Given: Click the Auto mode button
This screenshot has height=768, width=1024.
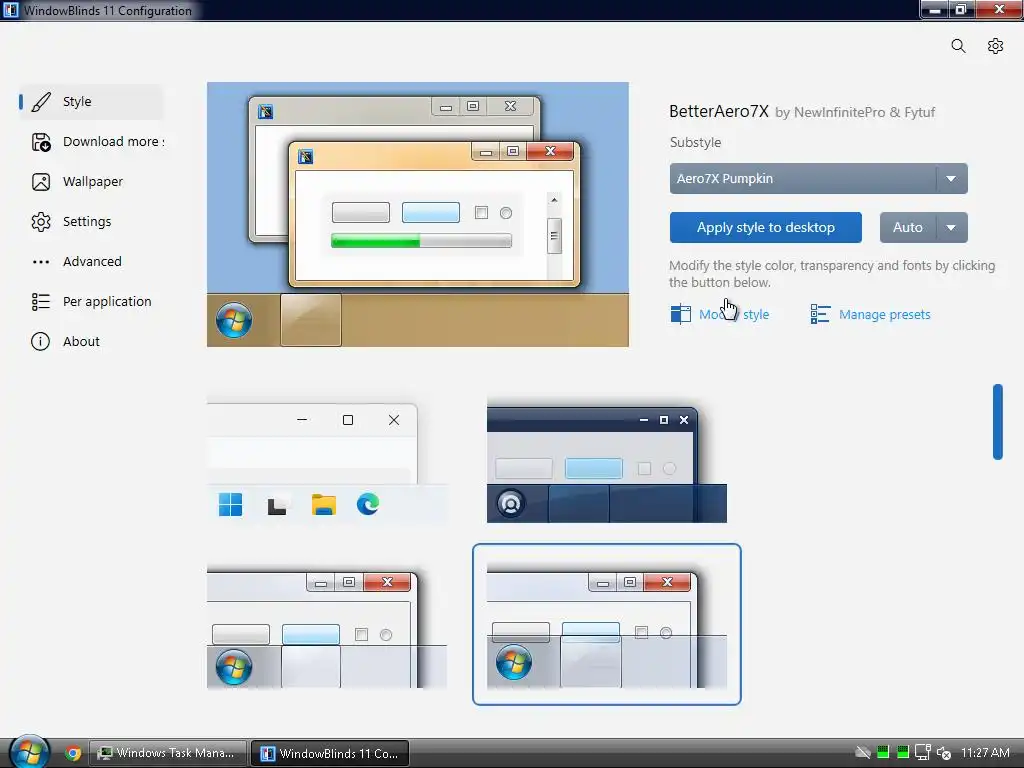Looking at the screenshot, I should [x=908, y=227].
